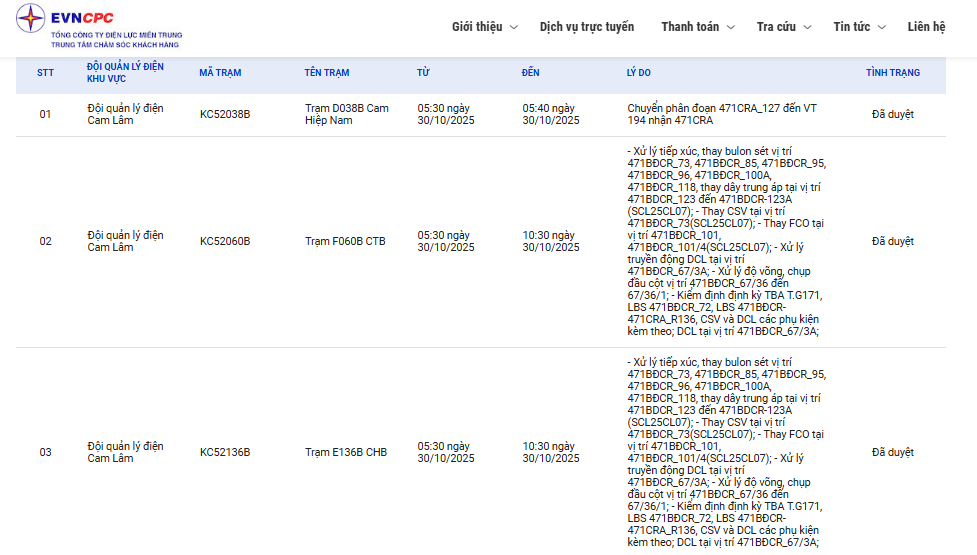The height and width of the screenshot is (555, 977).
Task: Select station code KC52038B
Action: click(225, 115)
